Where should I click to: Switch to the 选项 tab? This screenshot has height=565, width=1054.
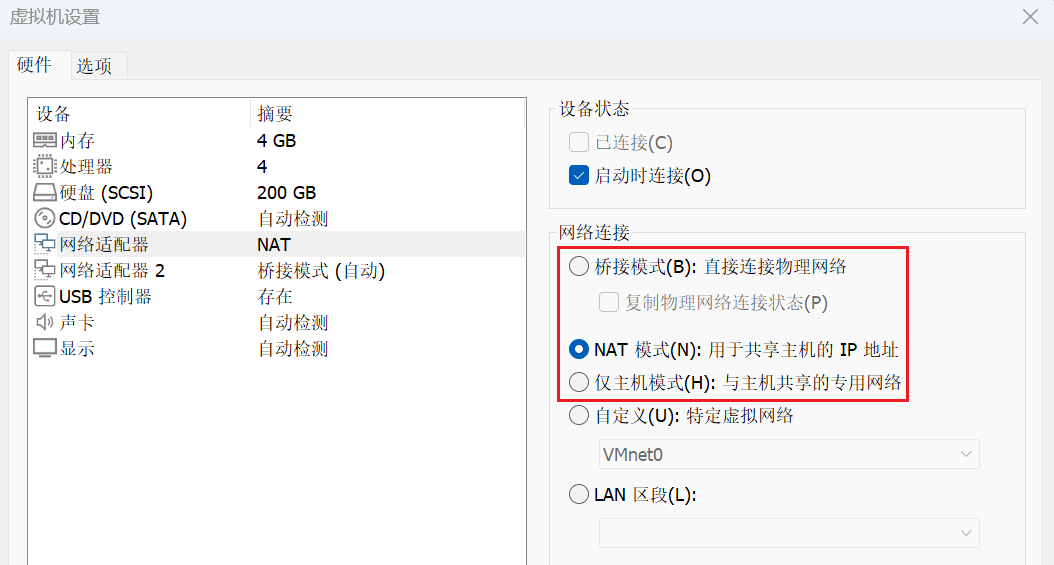95,66
